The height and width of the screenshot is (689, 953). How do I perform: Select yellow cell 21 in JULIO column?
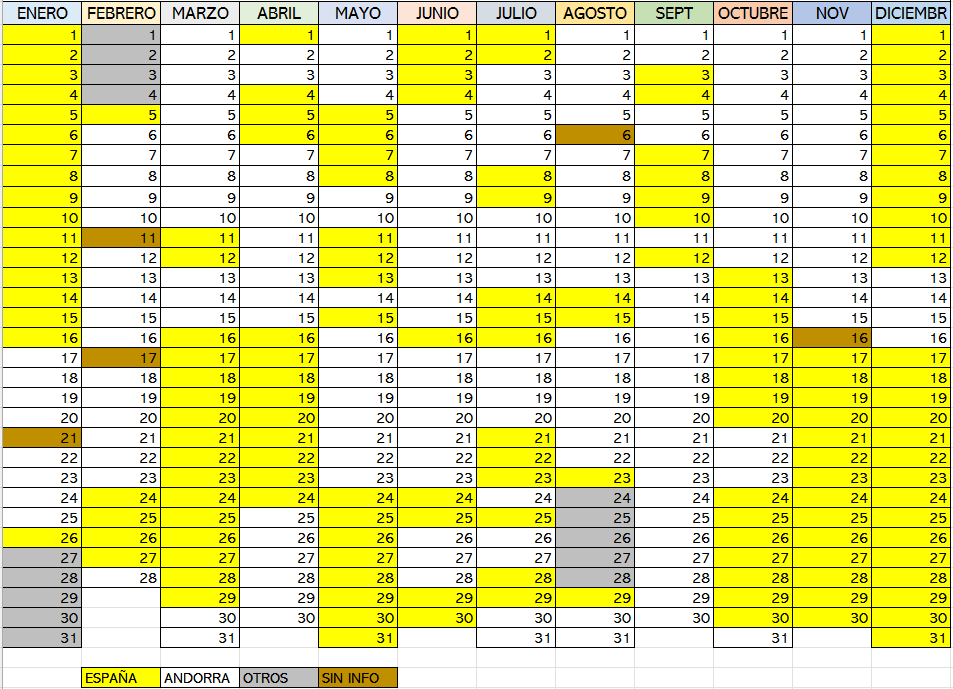(x=516, y=437)
